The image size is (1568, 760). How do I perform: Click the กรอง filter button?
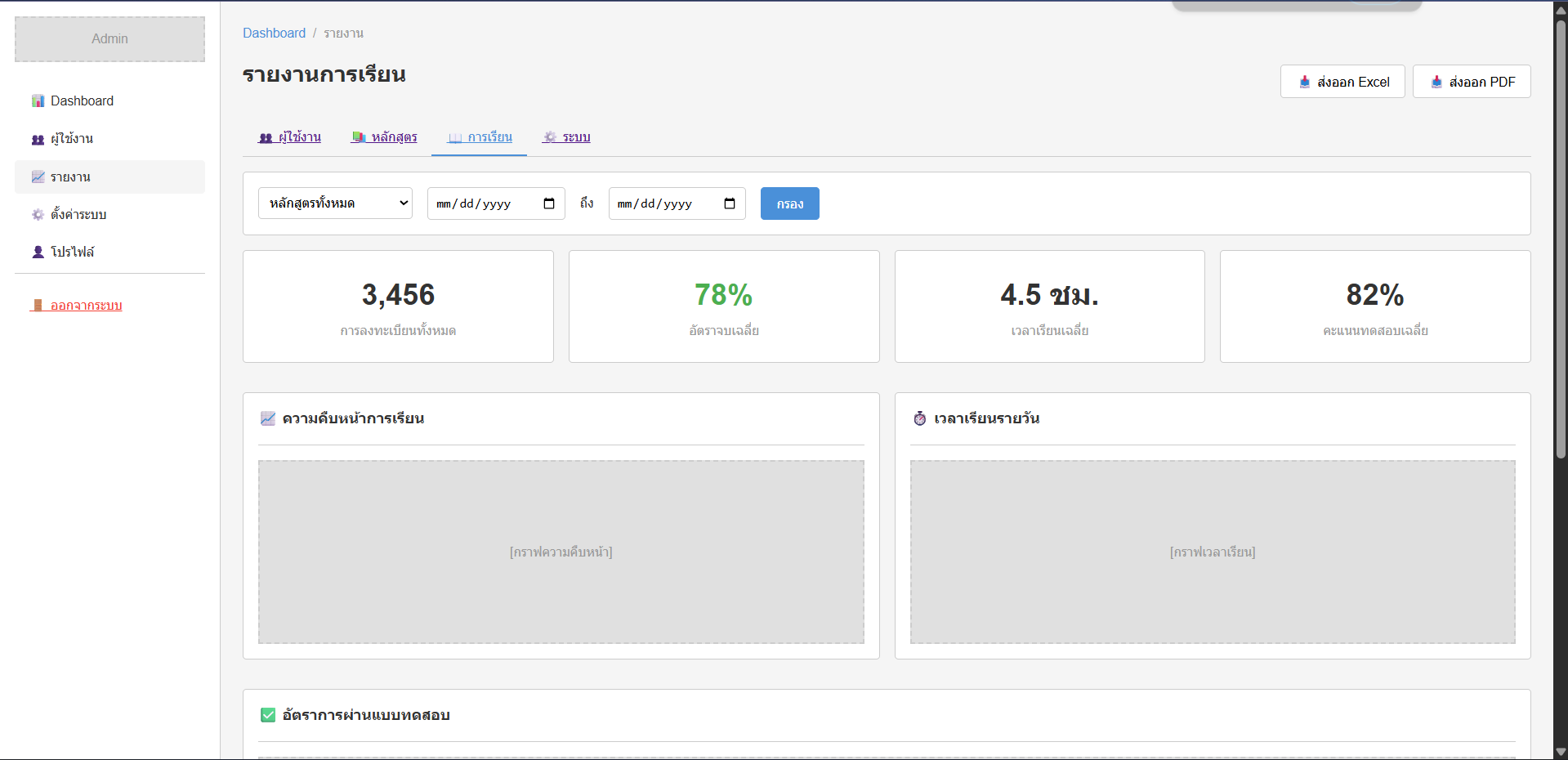[788, 203]
